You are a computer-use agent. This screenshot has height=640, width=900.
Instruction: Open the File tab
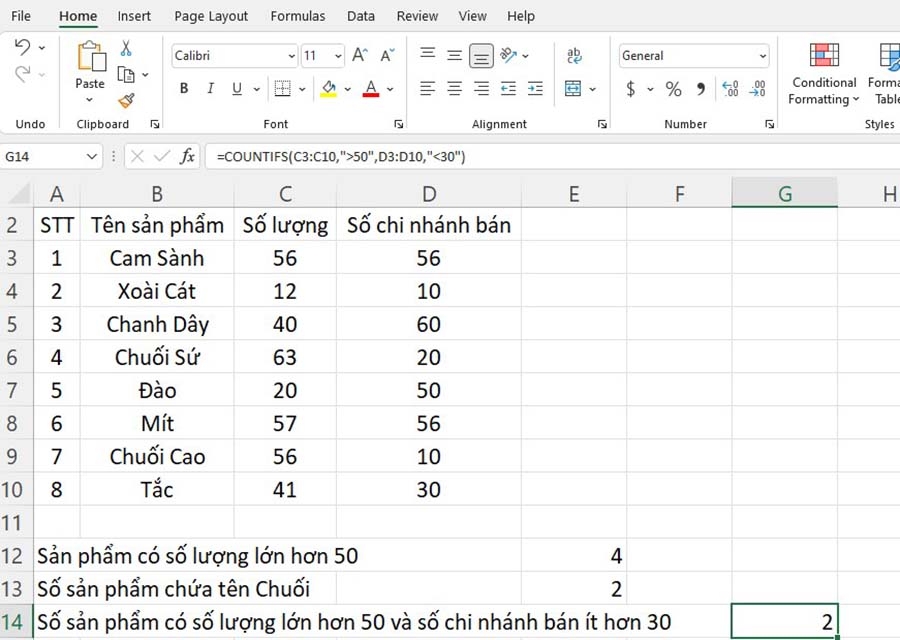pos(21,16)
